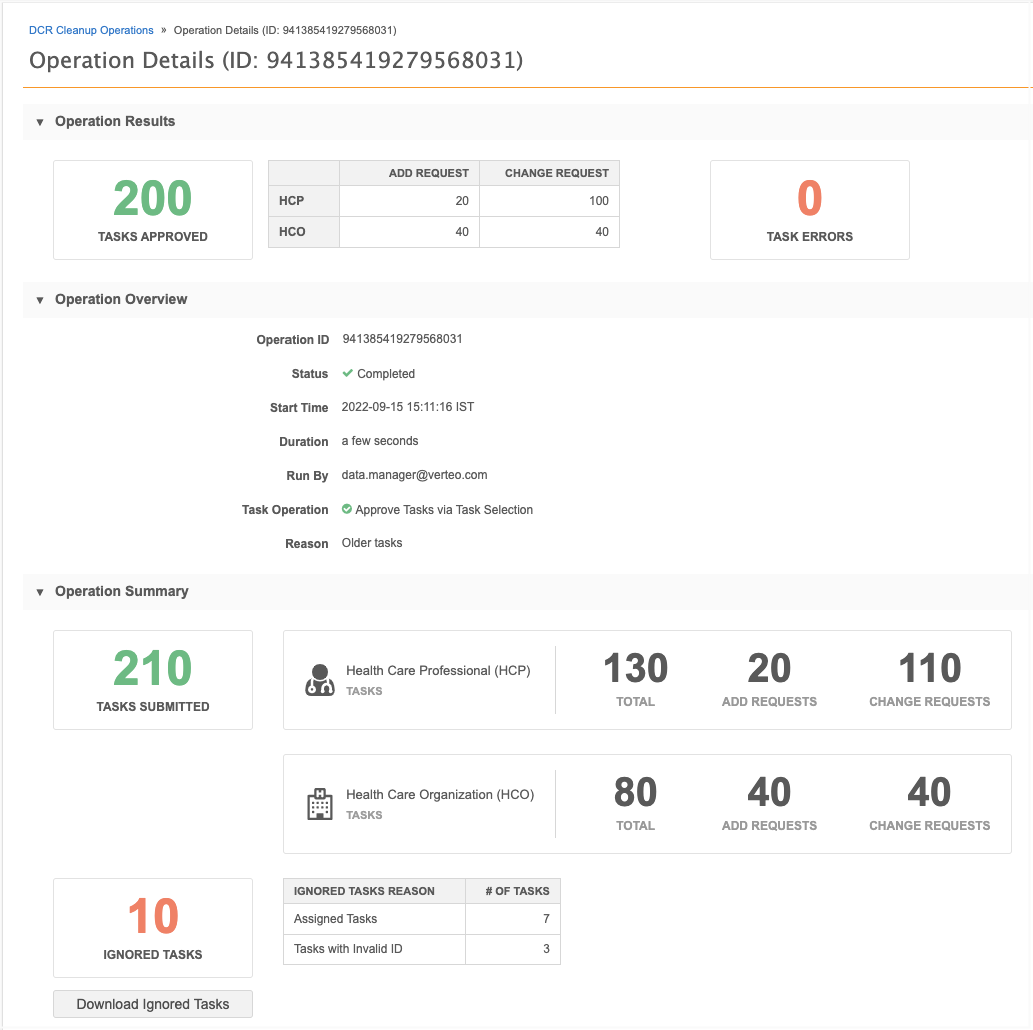Collapse the Operation Results section
1033x1030 pixels.
pos(40,122)
